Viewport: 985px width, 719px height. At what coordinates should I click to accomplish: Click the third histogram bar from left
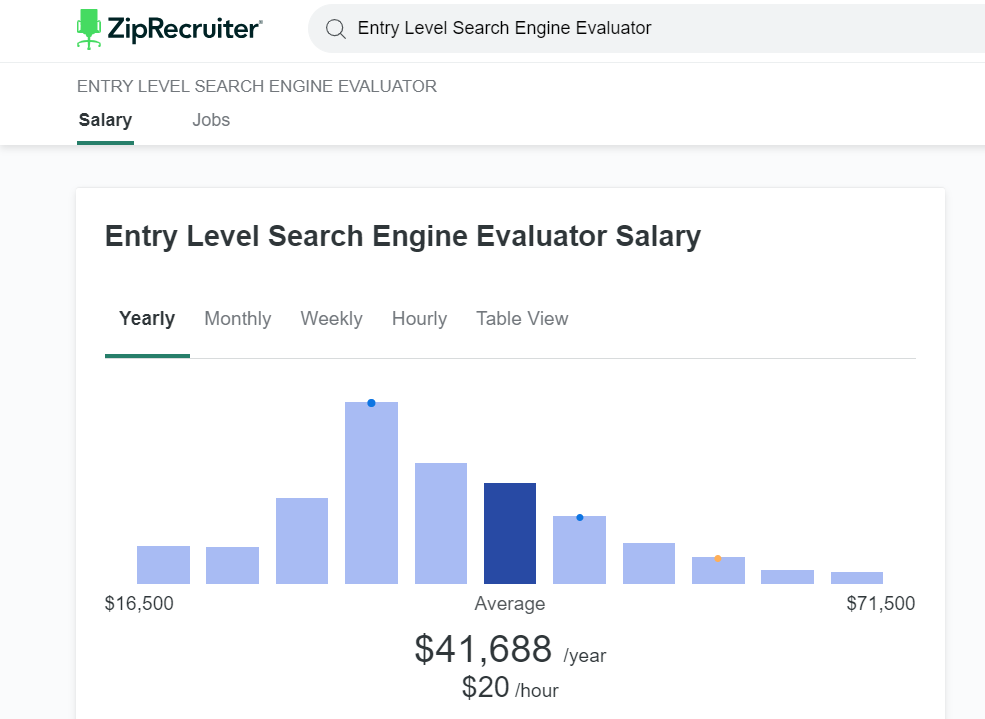[x=302, y=541]
